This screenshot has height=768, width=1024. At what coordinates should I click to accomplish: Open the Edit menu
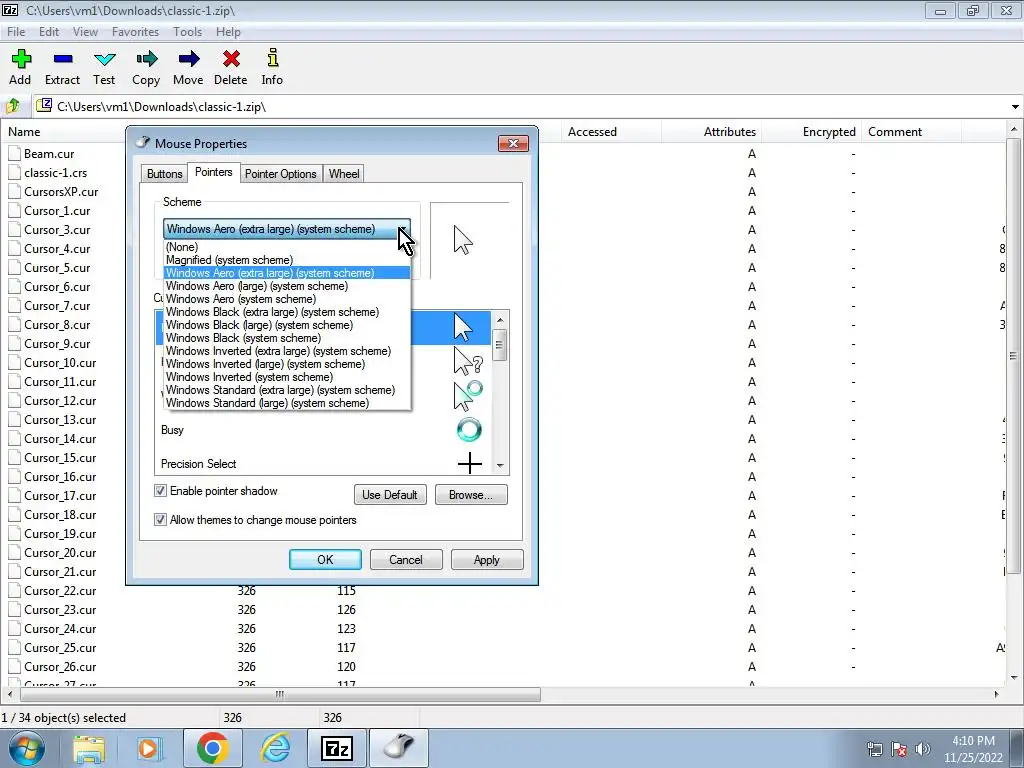pos(49,31)
